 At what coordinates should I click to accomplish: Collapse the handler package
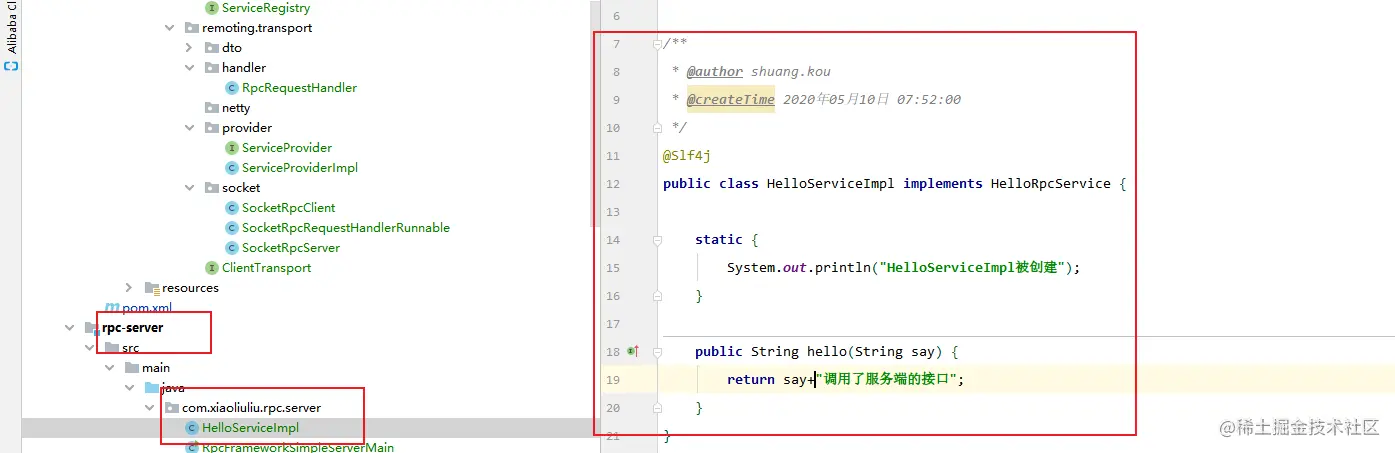click(x=190, y=68)
